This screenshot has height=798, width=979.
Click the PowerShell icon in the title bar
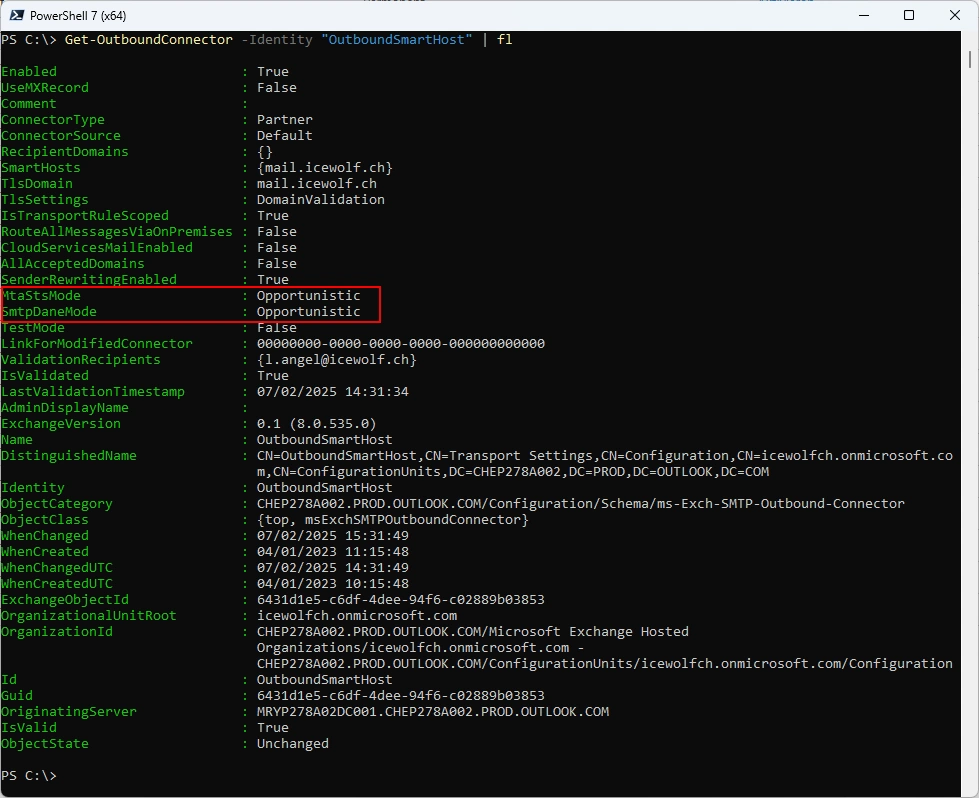coord(15,15)
